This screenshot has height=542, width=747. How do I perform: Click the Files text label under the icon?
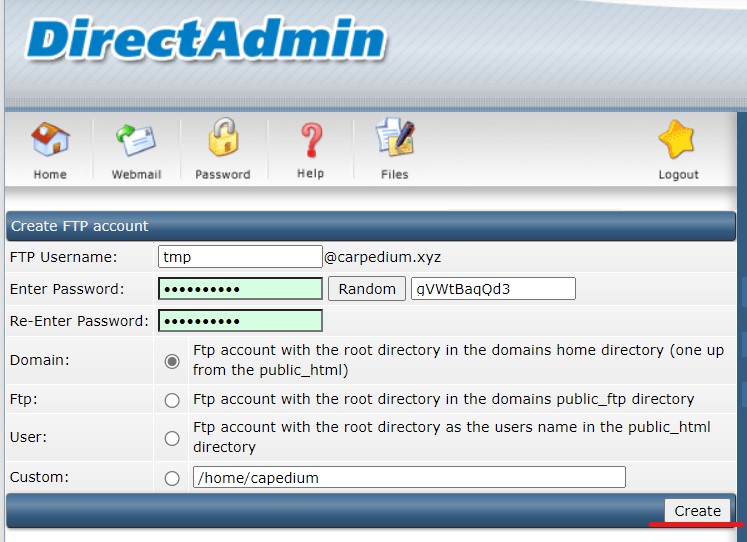point(395,175)
